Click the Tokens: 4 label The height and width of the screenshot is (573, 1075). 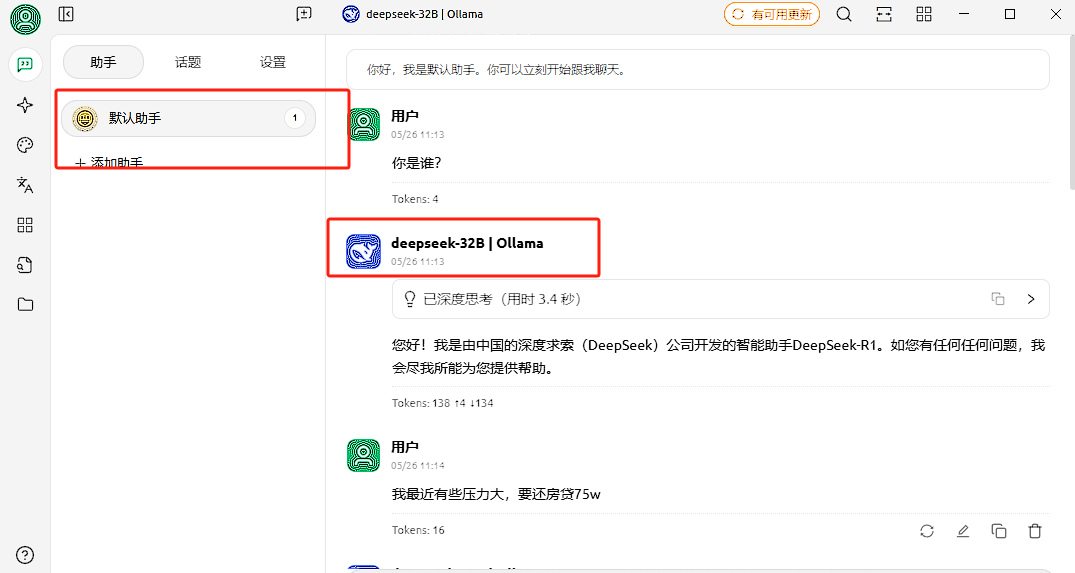(415, 199)
